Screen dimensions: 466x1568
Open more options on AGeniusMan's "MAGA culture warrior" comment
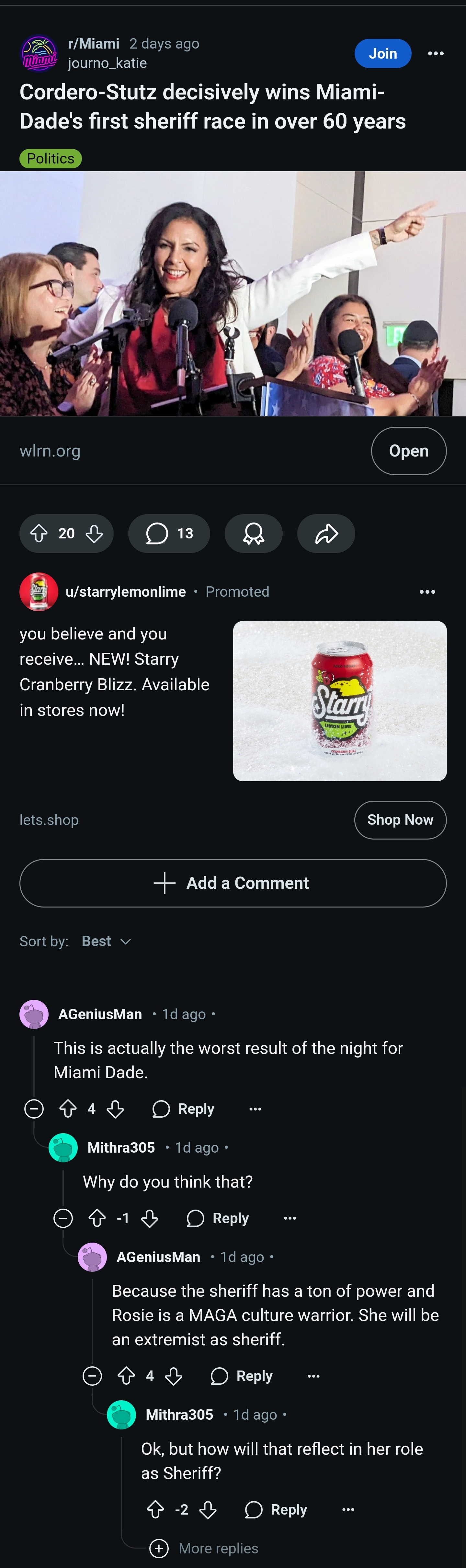(x=313, y=1376)
